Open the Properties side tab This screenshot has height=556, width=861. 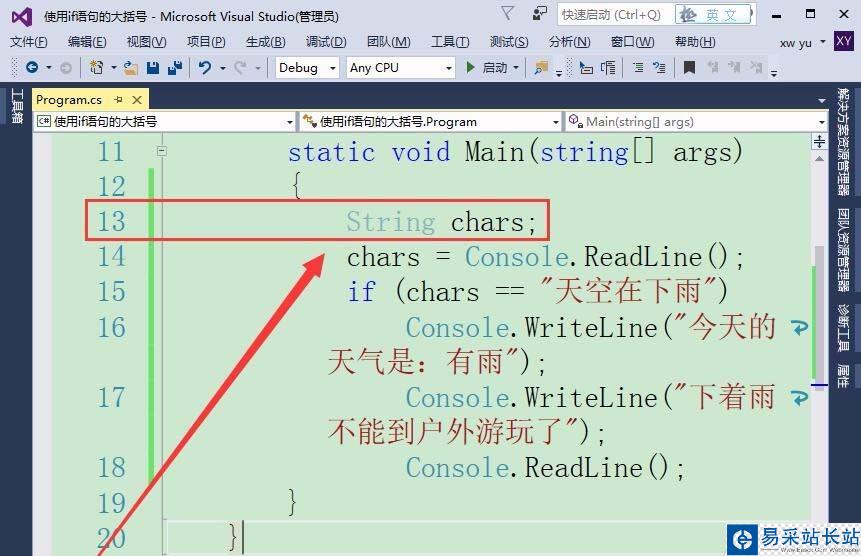tap(843, 375)
